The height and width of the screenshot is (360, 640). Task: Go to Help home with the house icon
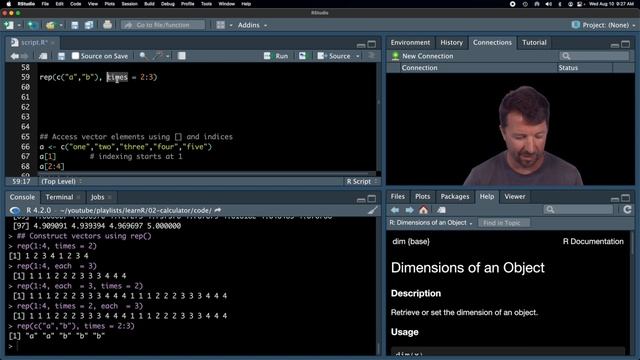[x=424, y=210]
